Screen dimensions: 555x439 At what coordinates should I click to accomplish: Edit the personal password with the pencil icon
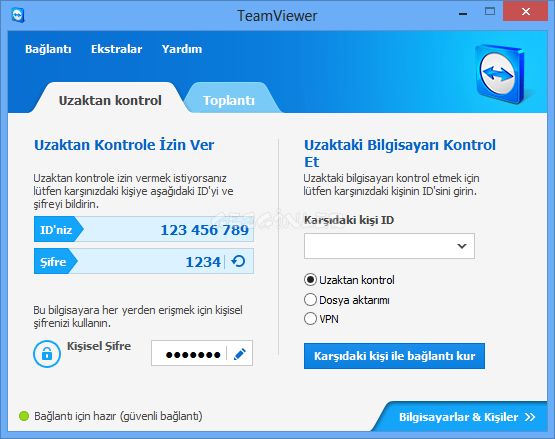[x=240, y=354]
